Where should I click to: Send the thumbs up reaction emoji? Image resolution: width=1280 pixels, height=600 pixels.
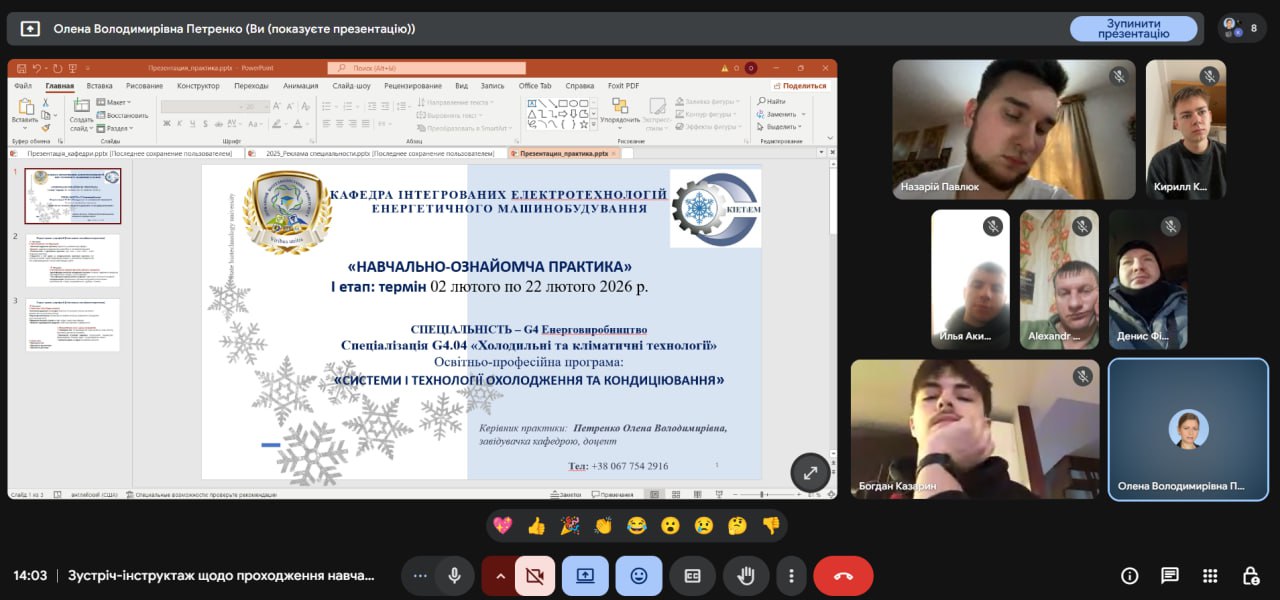pyautogui.click(x=536, y=525)
